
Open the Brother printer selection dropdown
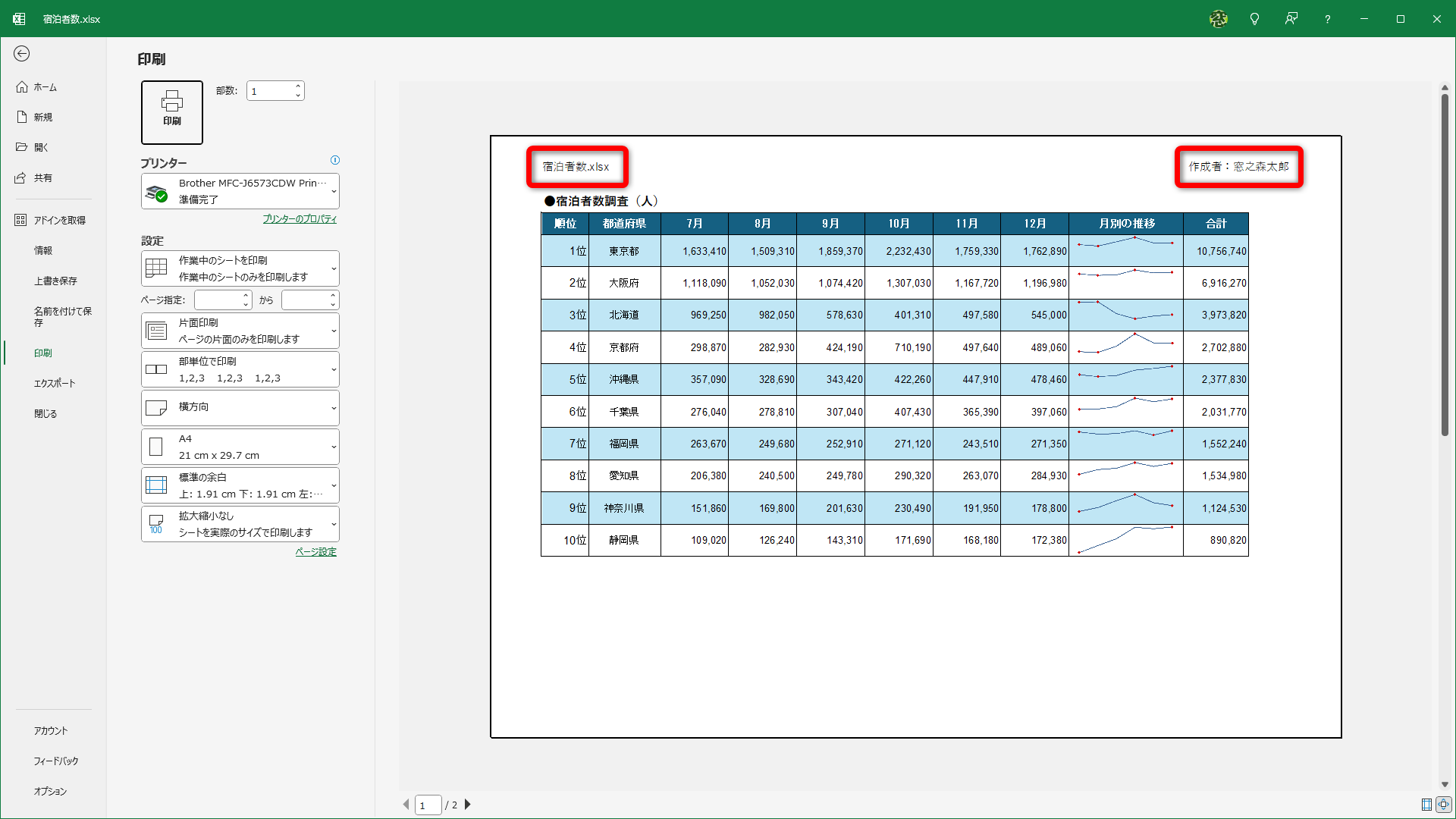[x=240, y=191]
